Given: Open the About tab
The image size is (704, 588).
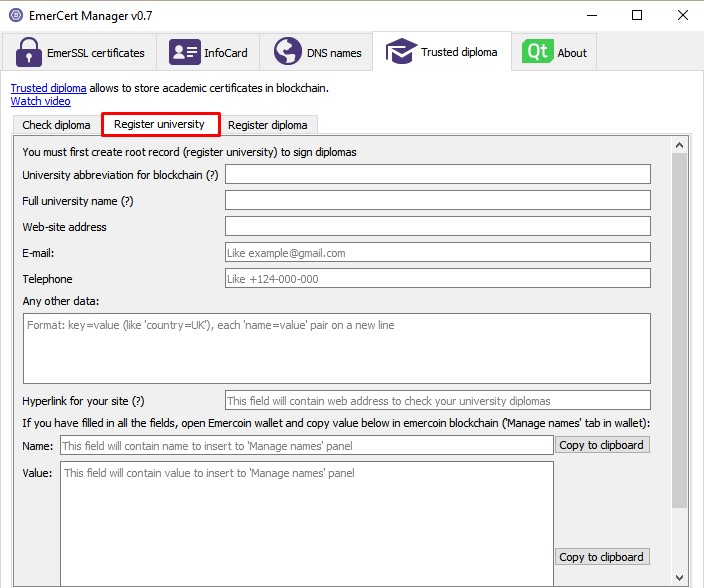Looking at the screenshot, I should coord(554,52).
